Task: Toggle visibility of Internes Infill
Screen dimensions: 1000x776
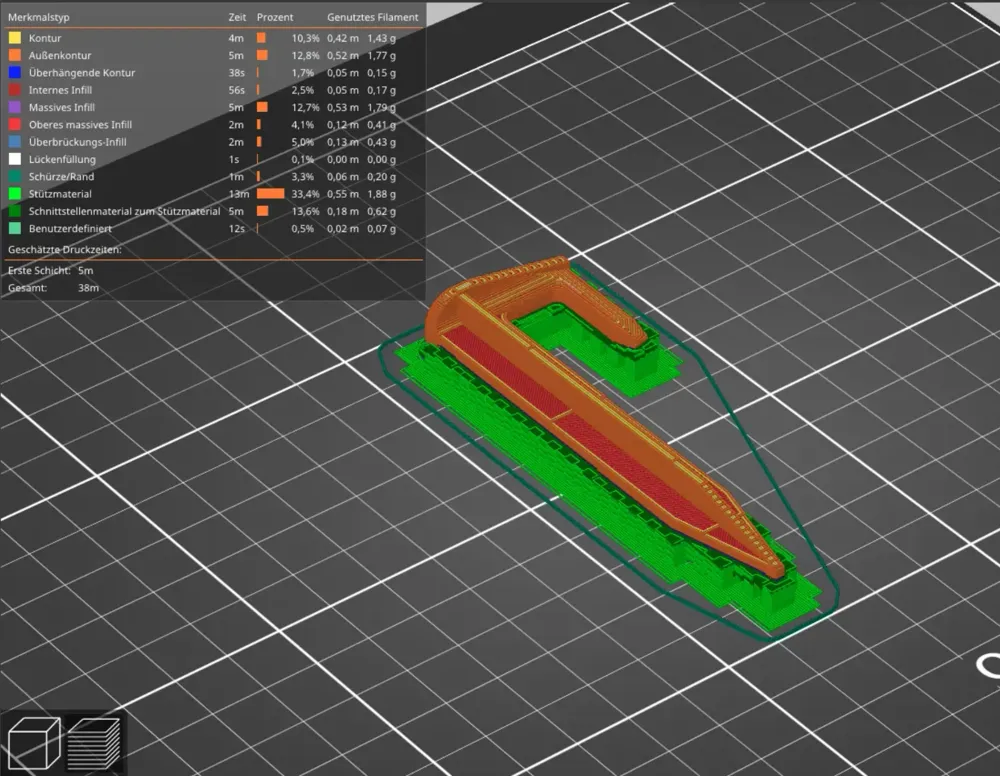Action: 14,89
